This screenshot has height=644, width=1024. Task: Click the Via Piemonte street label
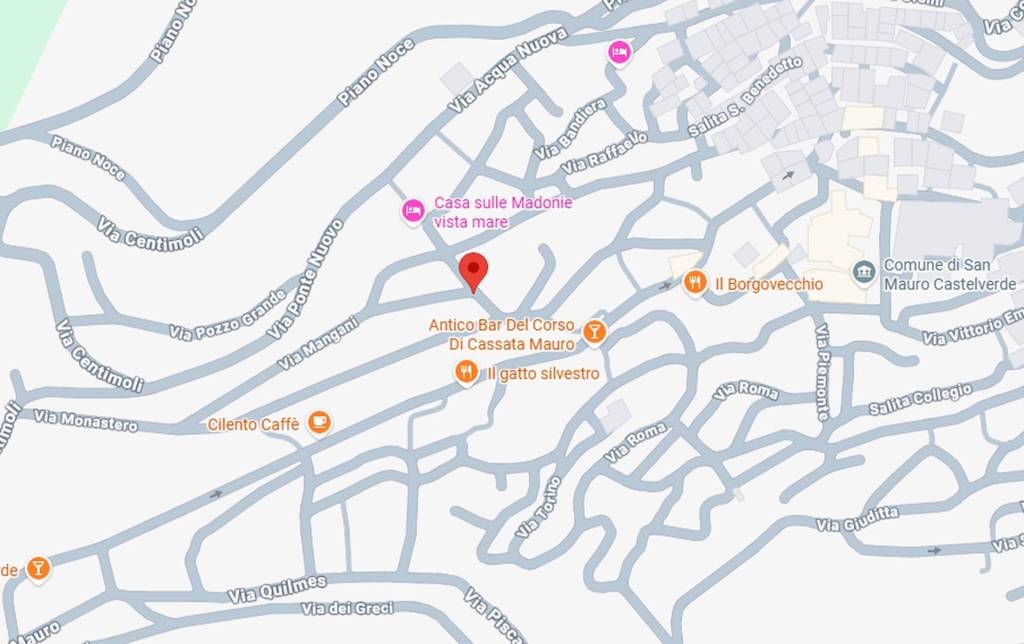pos(823,372)
